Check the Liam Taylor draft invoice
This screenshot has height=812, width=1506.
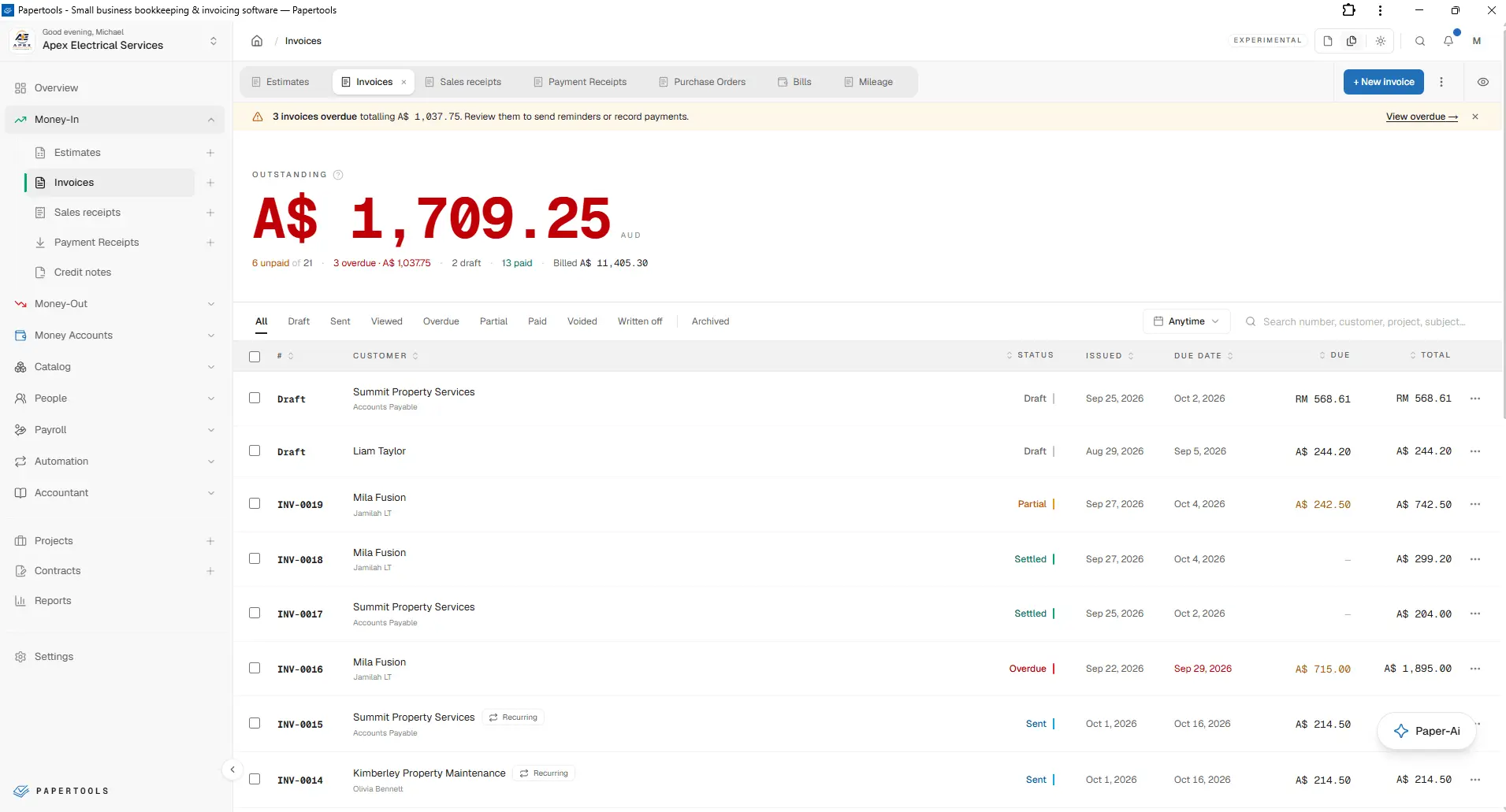tap(255, 450)
